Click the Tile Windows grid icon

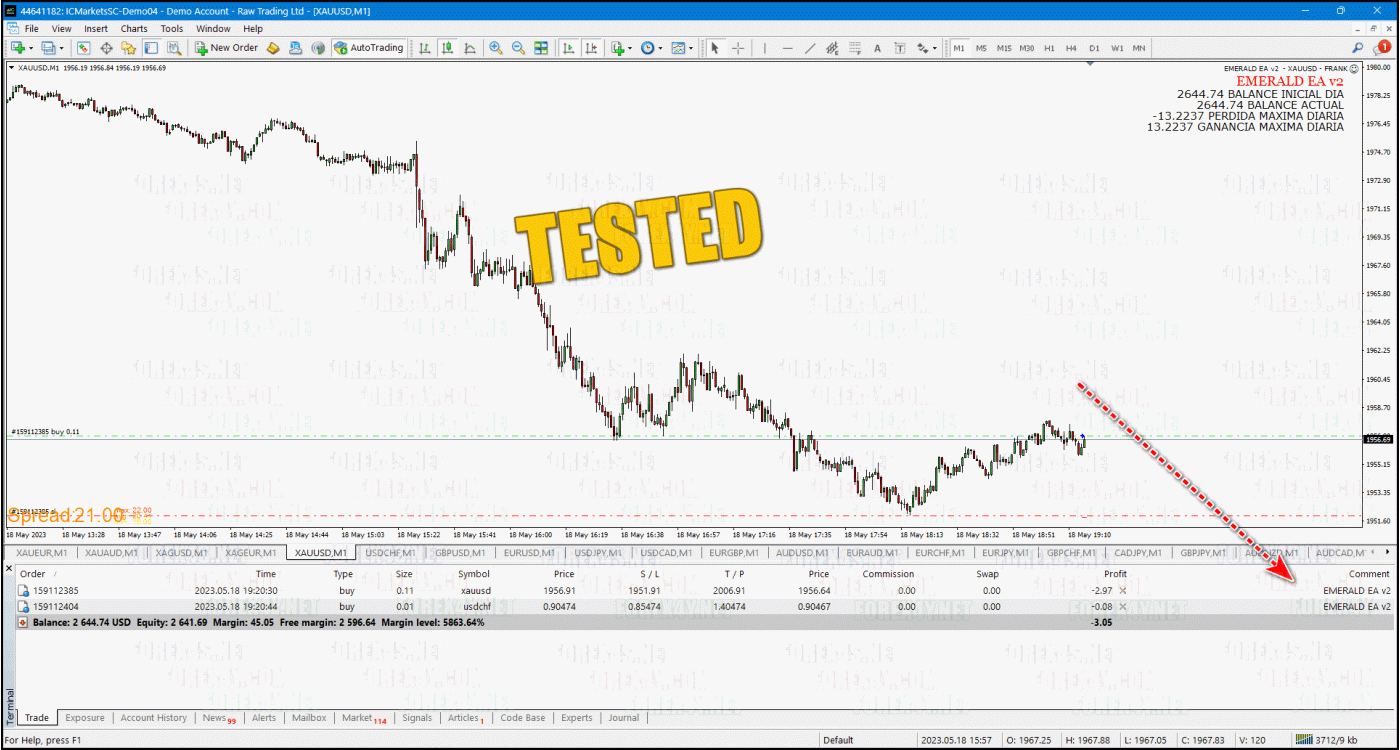(x=541, y=48)
